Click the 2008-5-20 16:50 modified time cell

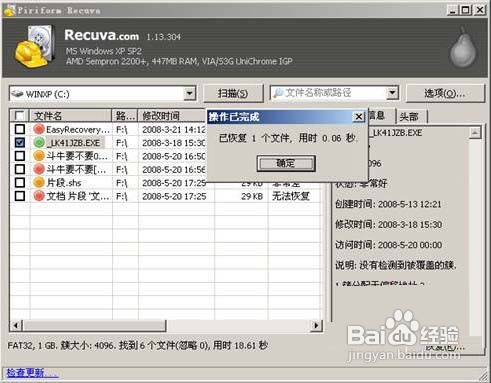pyautogui.click(x=174, y=156)
